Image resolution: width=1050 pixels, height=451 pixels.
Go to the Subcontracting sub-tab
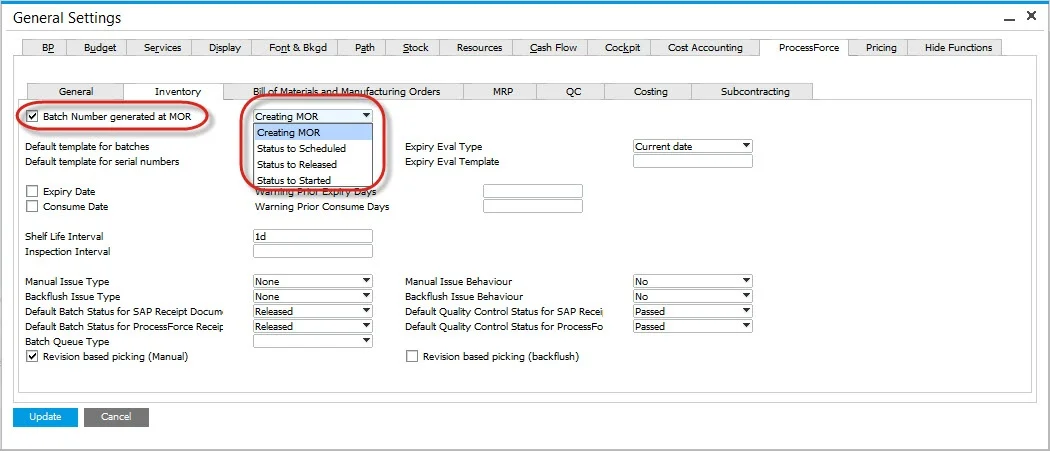click(x=755, y=92)
